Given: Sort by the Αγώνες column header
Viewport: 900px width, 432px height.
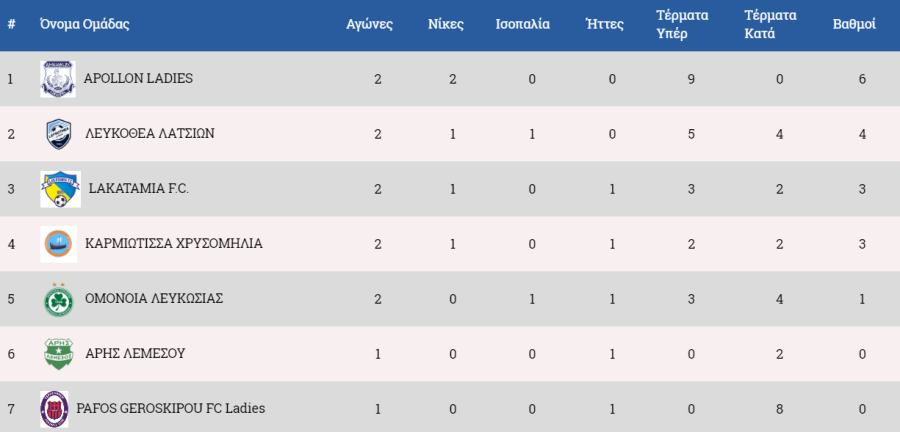Looking at the screenshot, I should tap(370, 25).
